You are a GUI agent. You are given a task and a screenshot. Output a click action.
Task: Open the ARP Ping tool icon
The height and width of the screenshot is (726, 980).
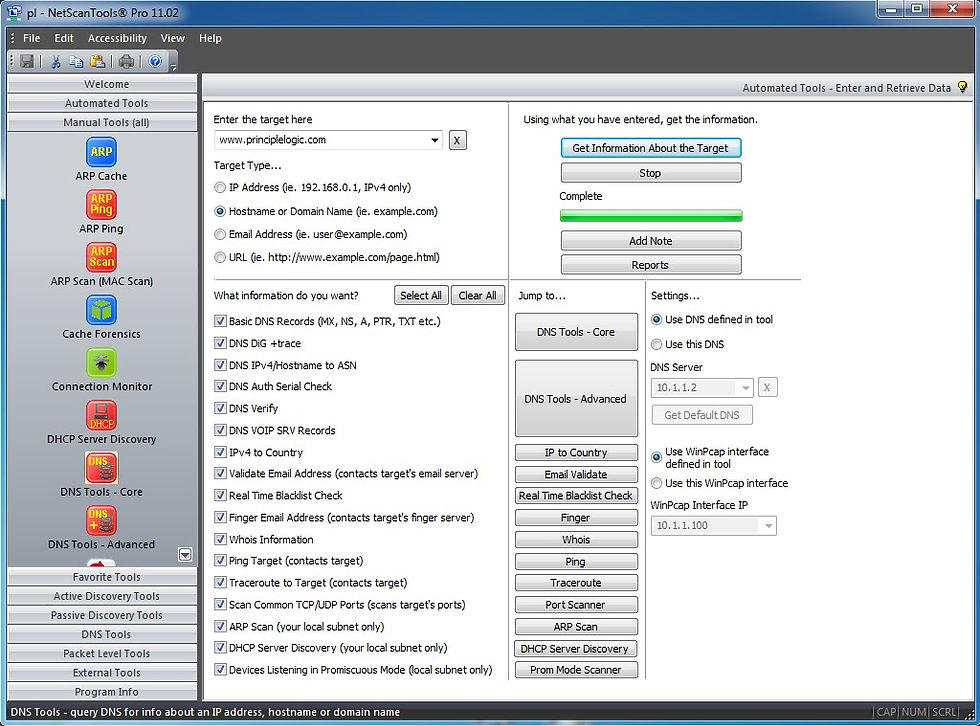(x=101, y=204)
